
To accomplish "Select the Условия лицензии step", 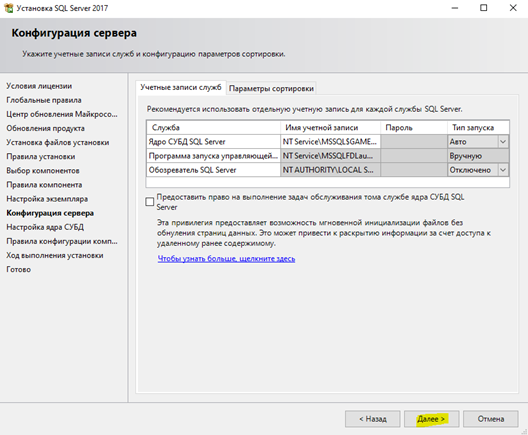I will 39,86.
